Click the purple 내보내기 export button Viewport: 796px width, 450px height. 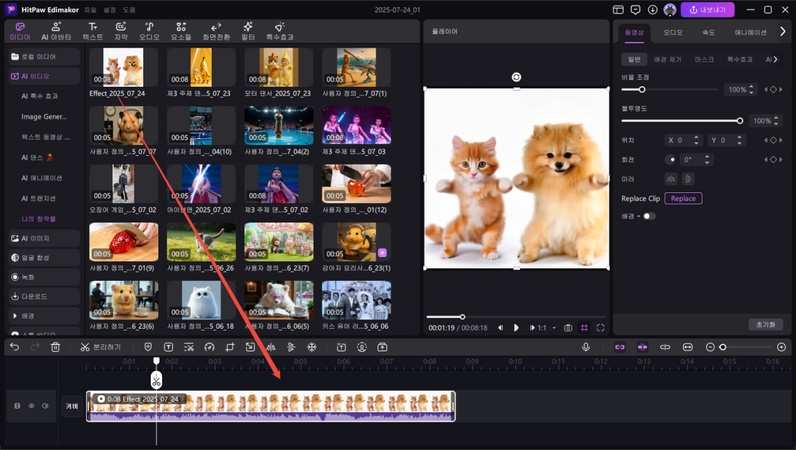click(x=707, y=10)
